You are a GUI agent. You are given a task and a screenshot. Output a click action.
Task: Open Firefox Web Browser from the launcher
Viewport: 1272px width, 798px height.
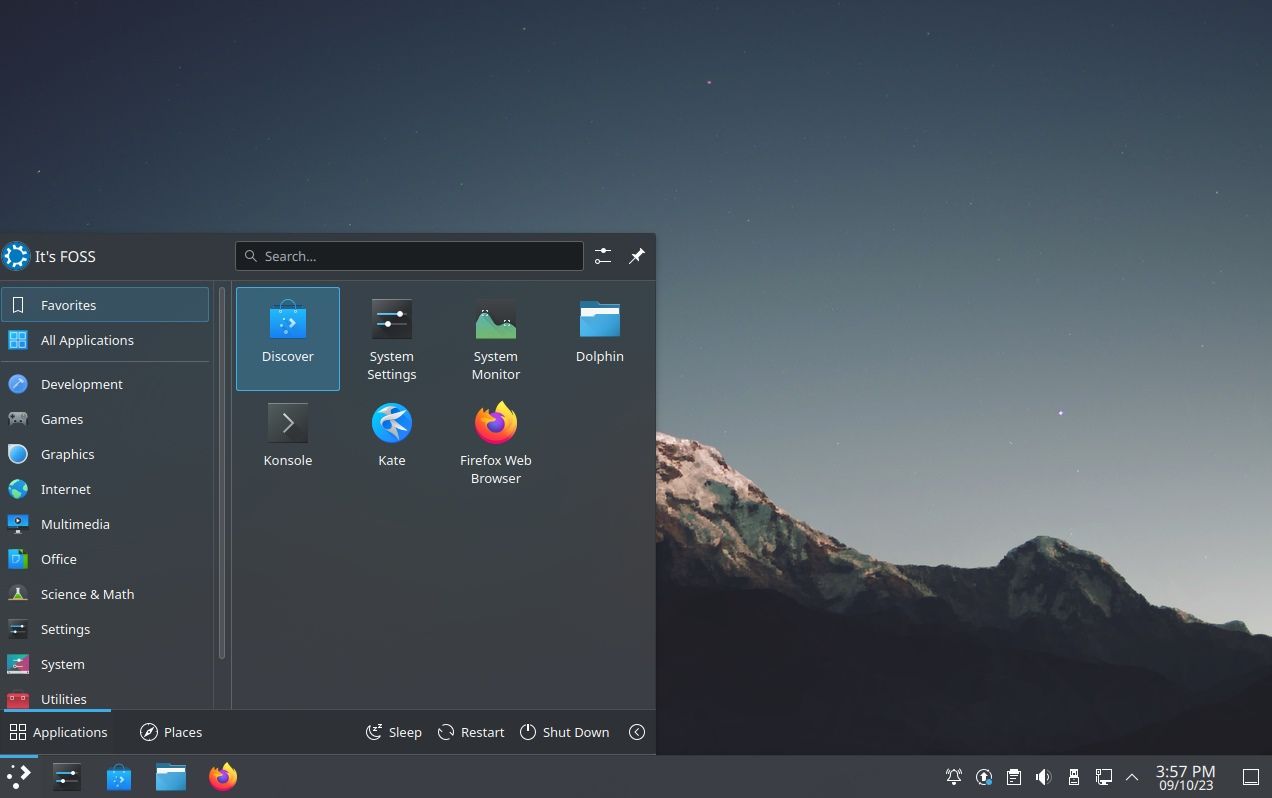(x=495, y=430)
